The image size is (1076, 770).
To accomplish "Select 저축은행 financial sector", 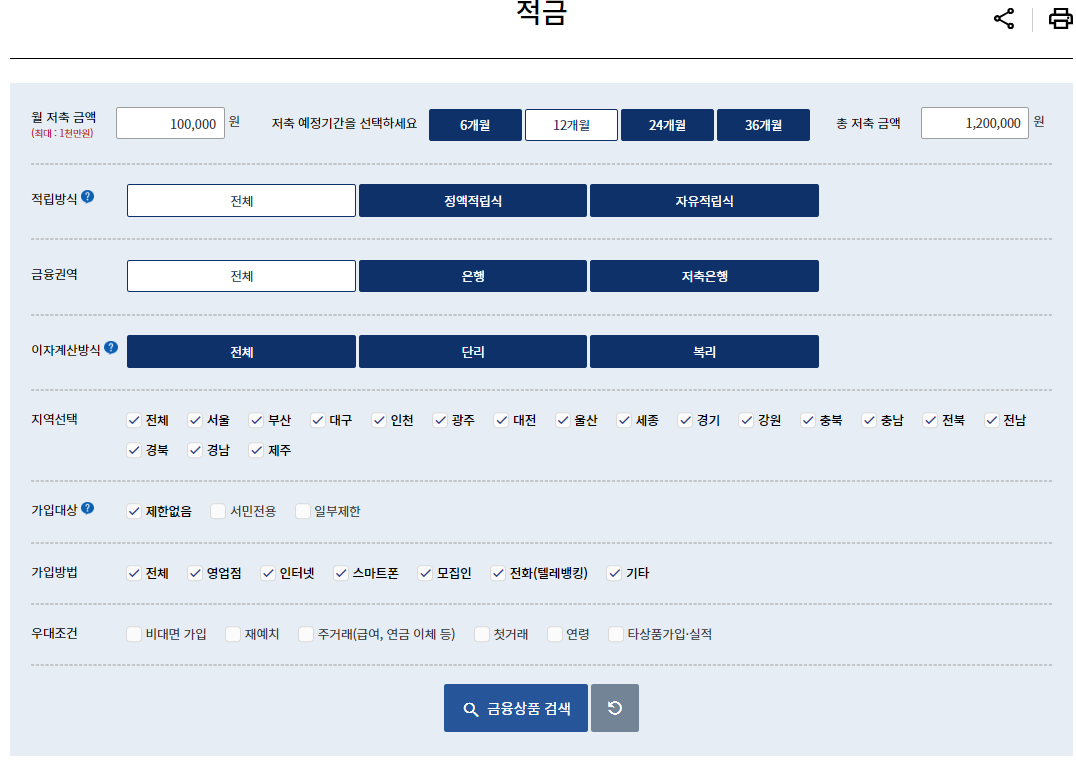I will 704,276.
